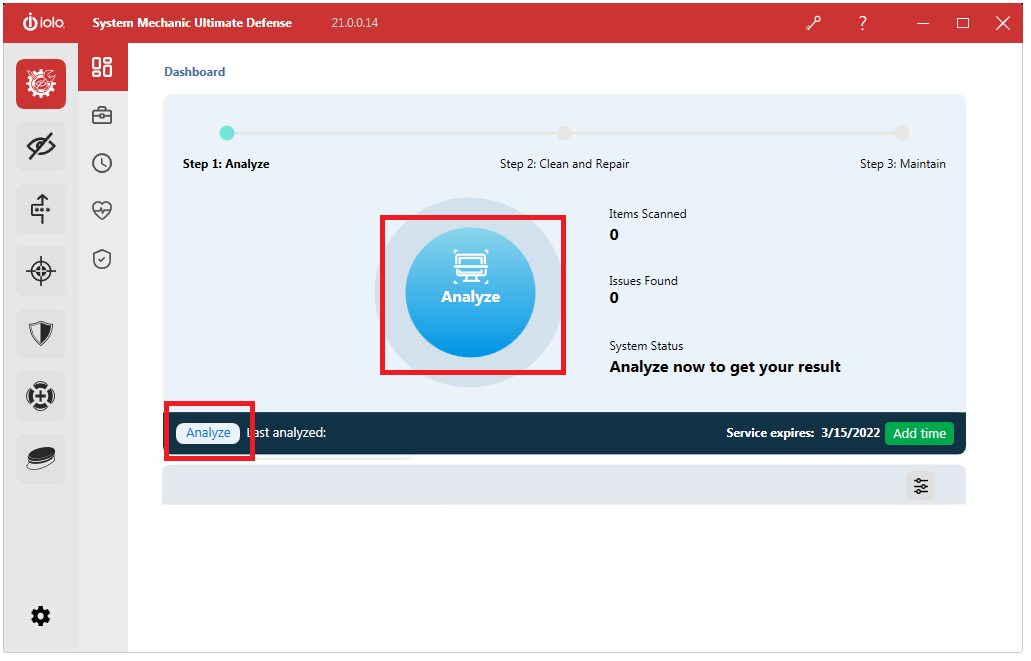Open System Mechanic gear module in sidebar
Image resolution: width=1031 pixels, height=661 pixels.
[x=41, y=84]
